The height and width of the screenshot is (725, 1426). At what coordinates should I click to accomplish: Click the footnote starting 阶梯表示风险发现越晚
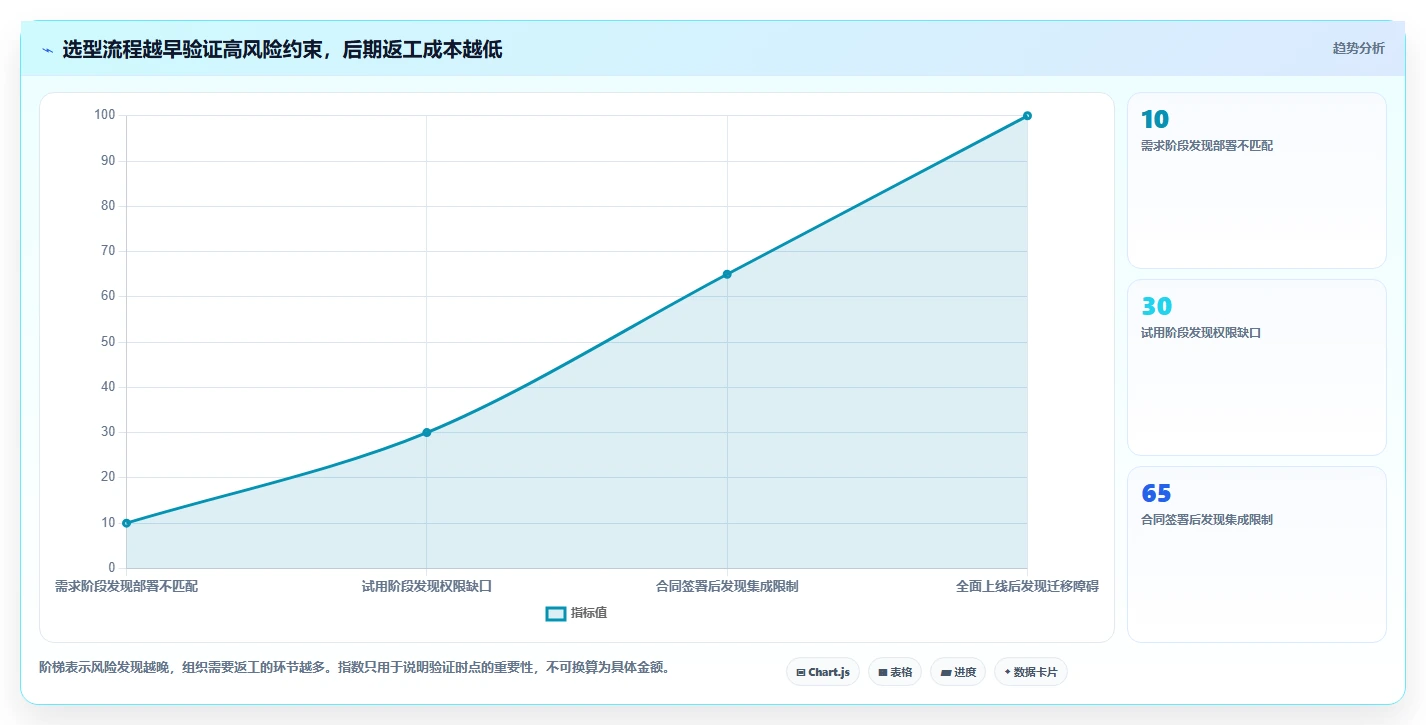[x=354, y=667]
